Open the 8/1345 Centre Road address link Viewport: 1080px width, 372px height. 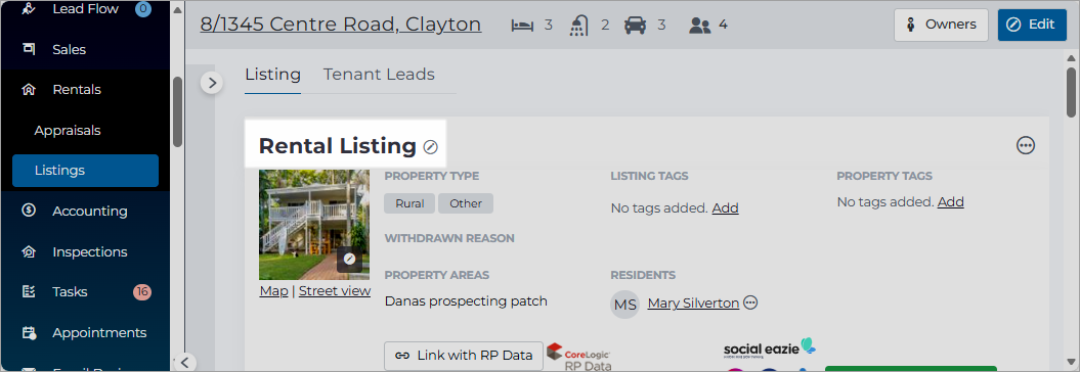click(340, 24)
